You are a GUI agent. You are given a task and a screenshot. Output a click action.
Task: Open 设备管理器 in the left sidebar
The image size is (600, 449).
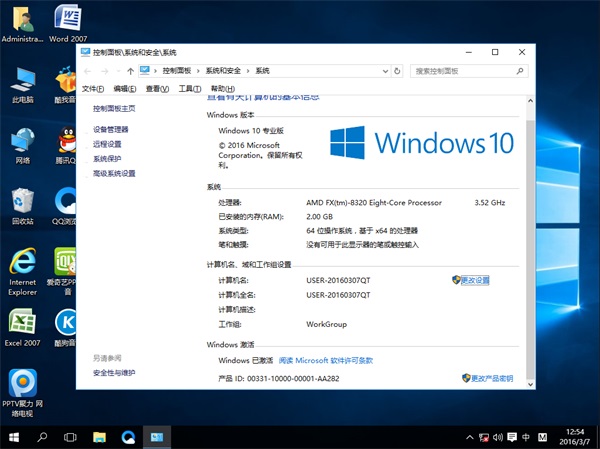111,129
